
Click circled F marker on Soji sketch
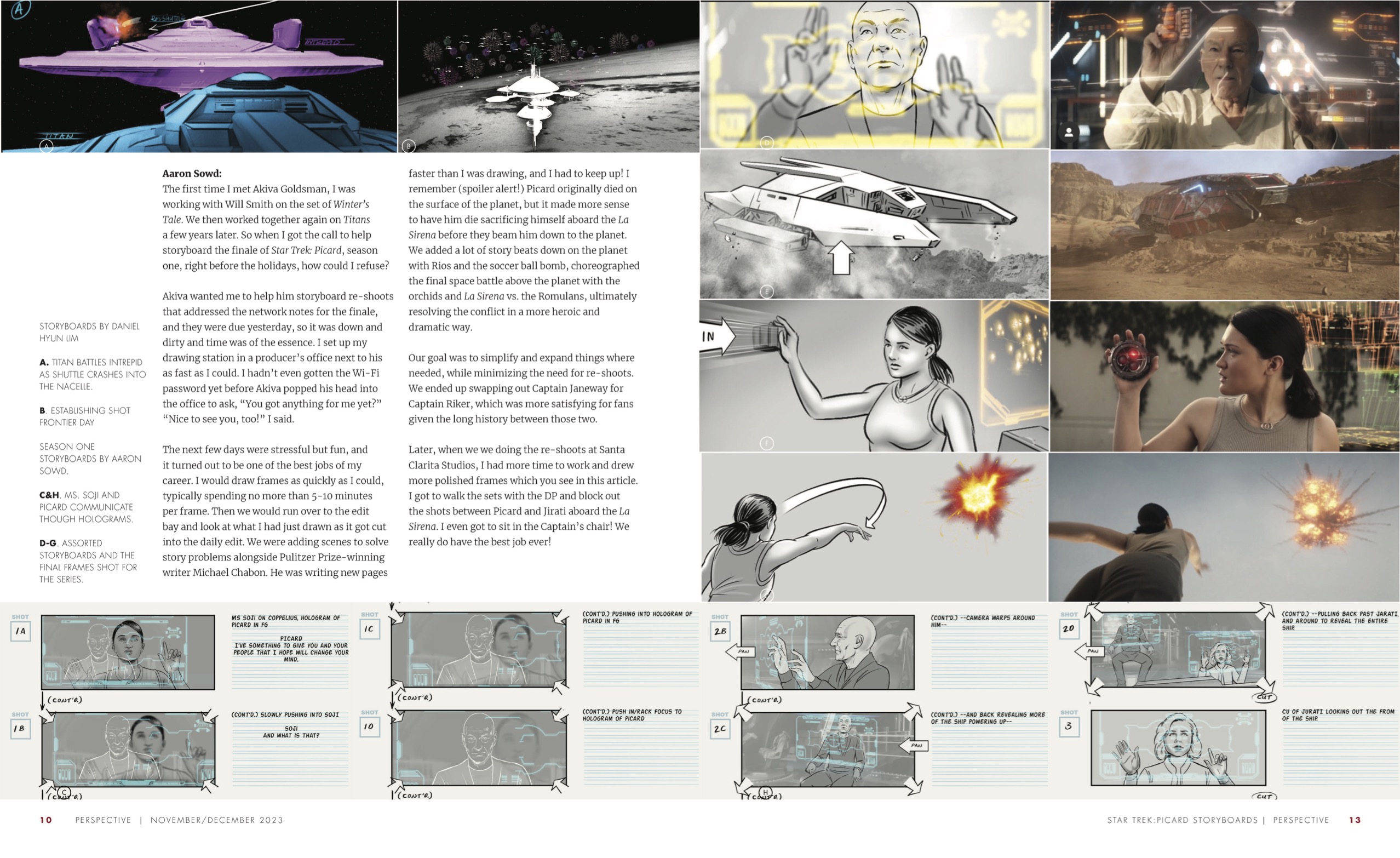point(766,443)
